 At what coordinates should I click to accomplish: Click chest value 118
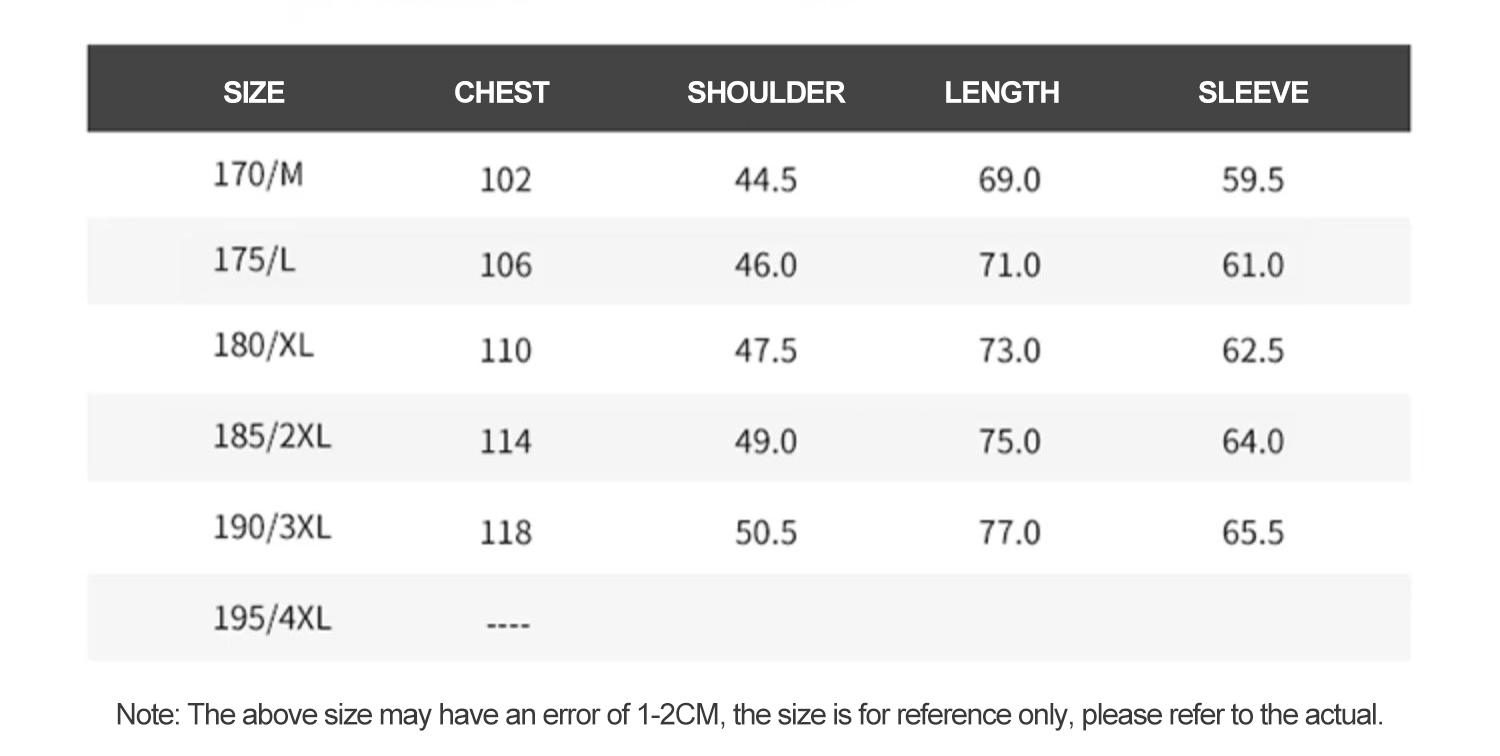[506, 532]
